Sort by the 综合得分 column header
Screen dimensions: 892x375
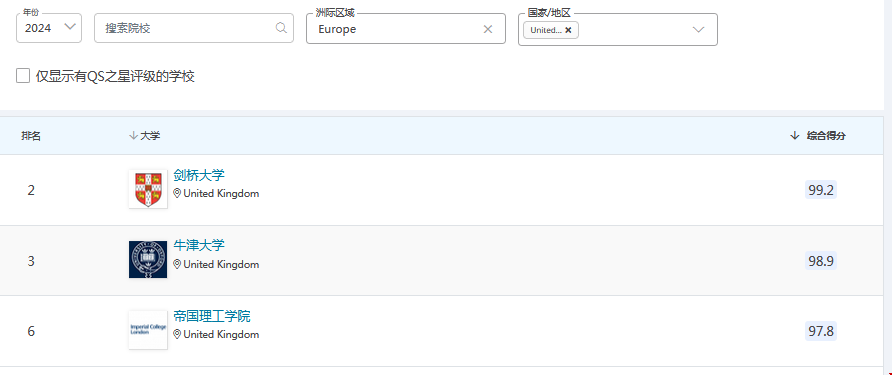tap(826, 135)
